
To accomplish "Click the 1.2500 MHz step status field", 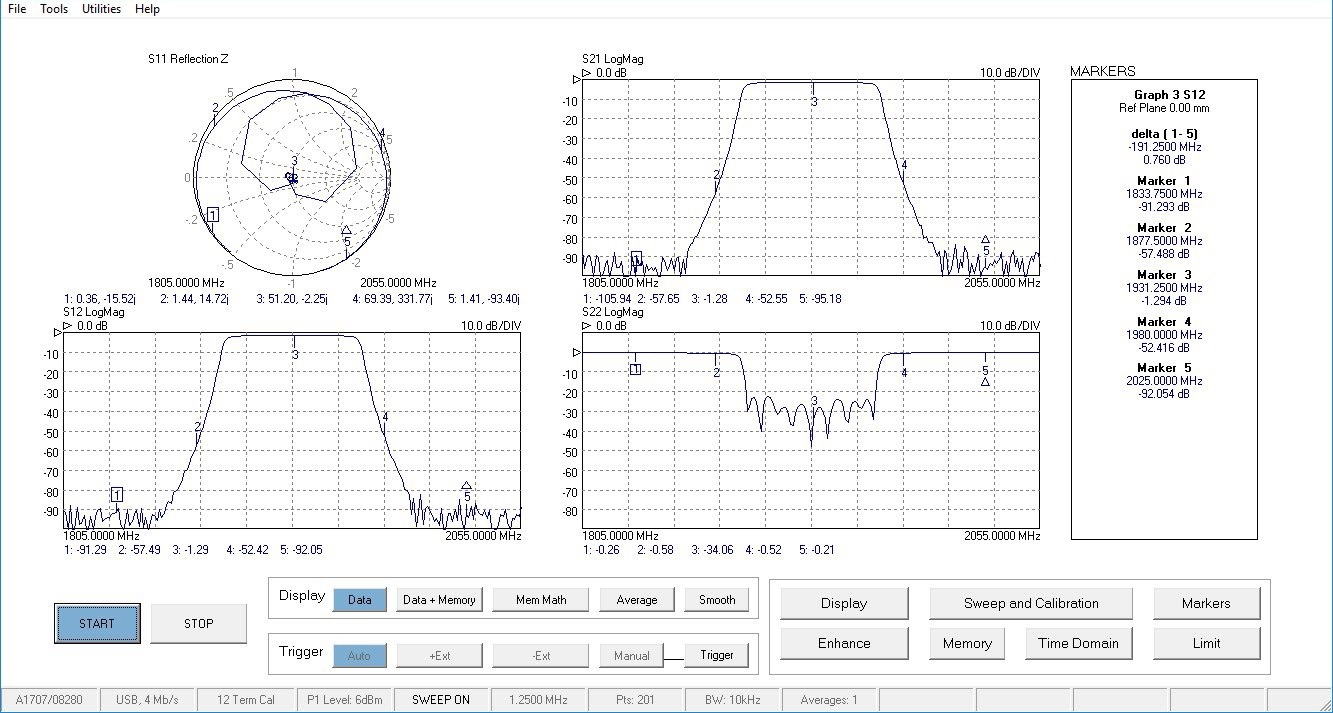I will point(539,700).
